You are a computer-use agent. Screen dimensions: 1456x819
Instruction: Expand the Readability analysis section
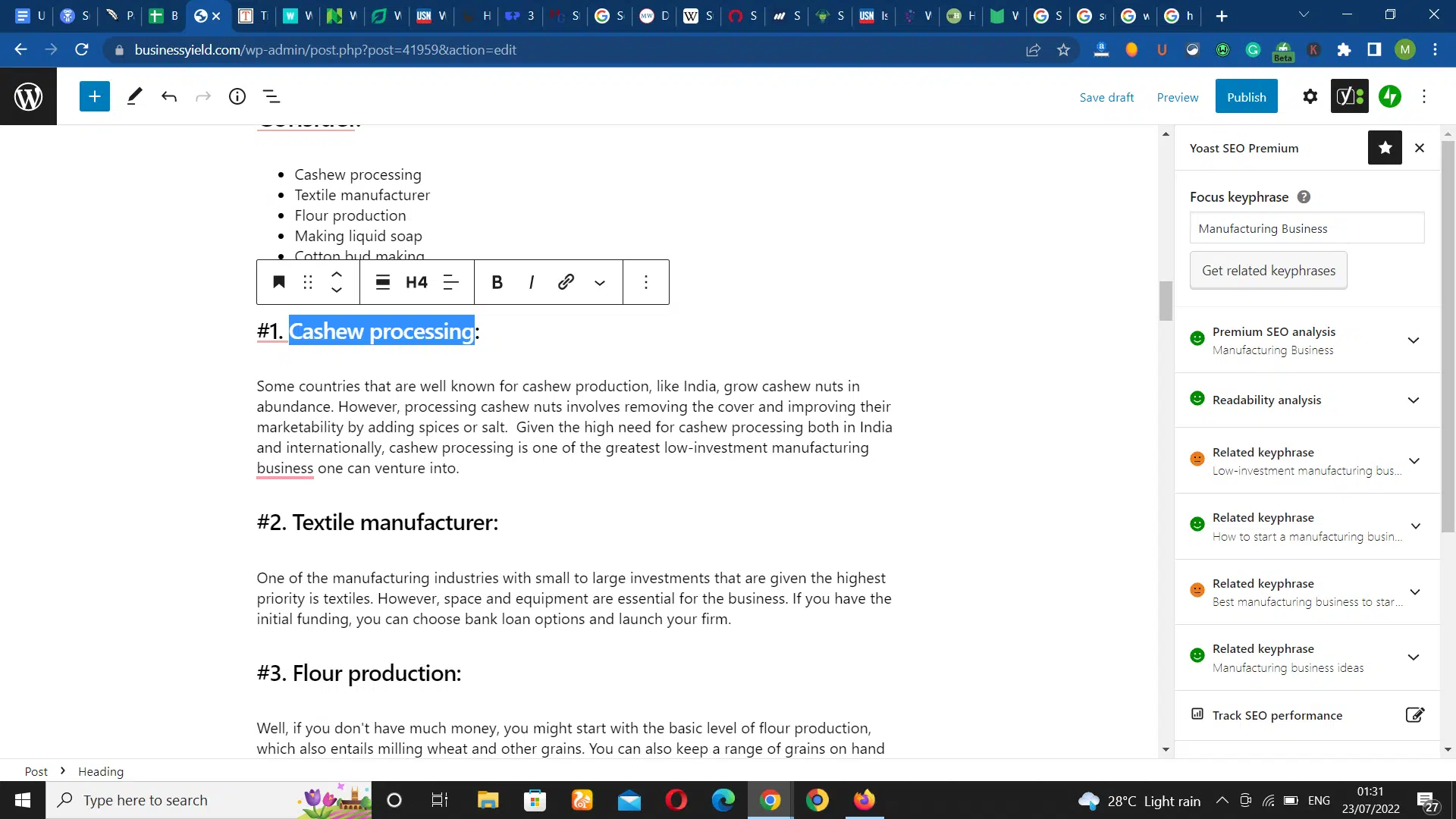click(1413, 400)
